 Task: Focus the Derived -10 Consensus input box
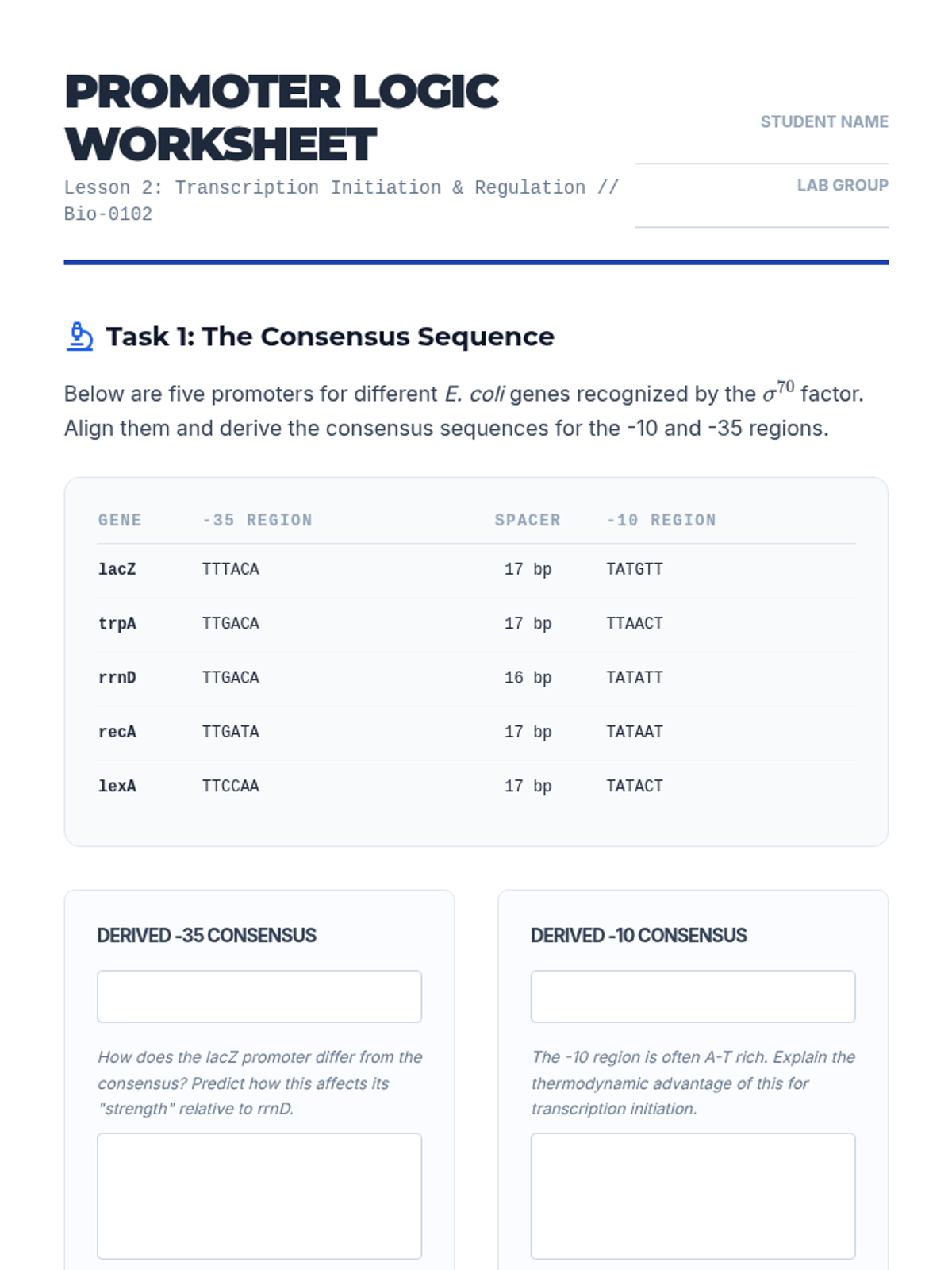[693, 996]
